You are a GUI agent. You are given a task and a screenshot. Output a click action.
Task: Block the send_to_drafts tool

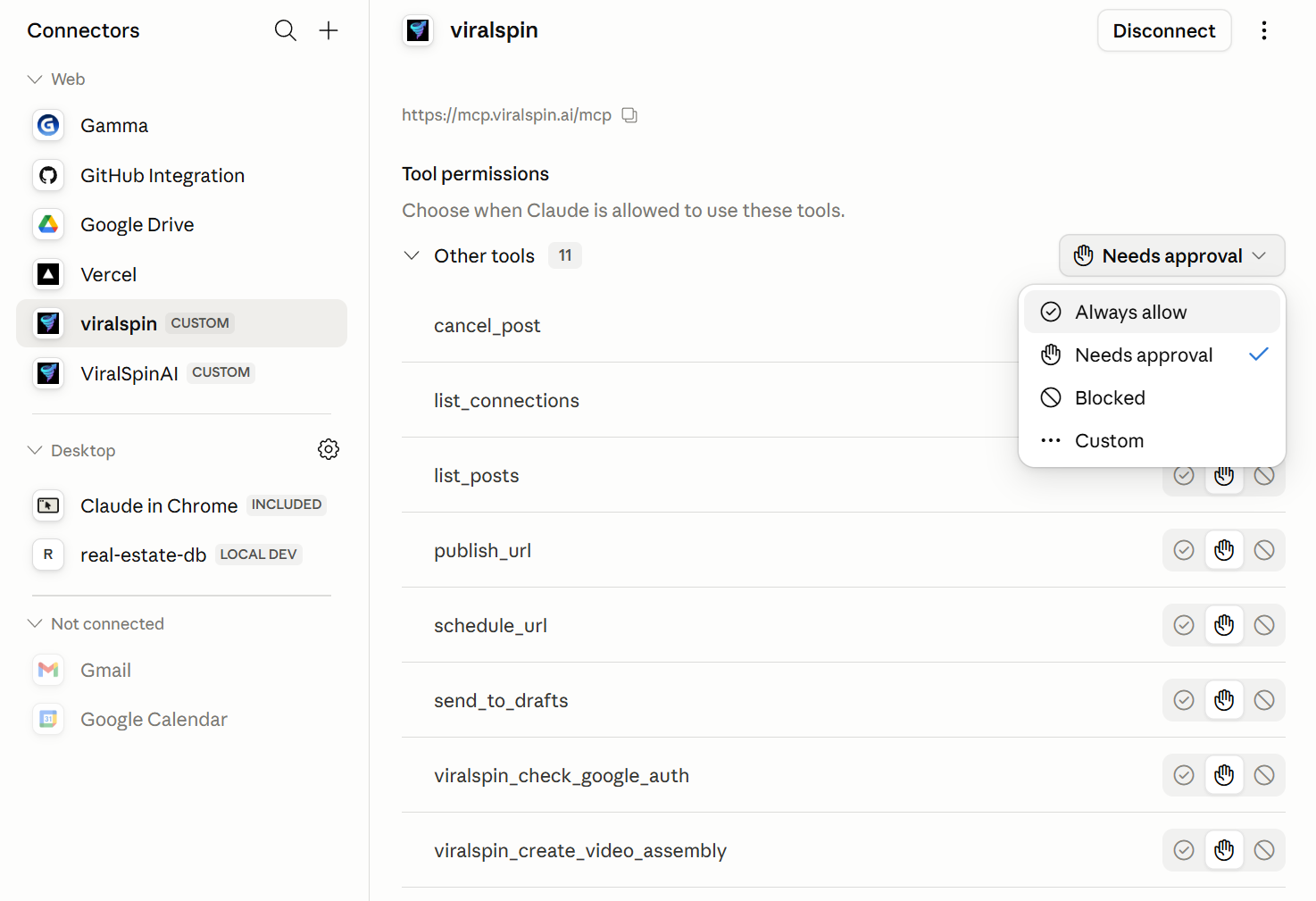1264,700
